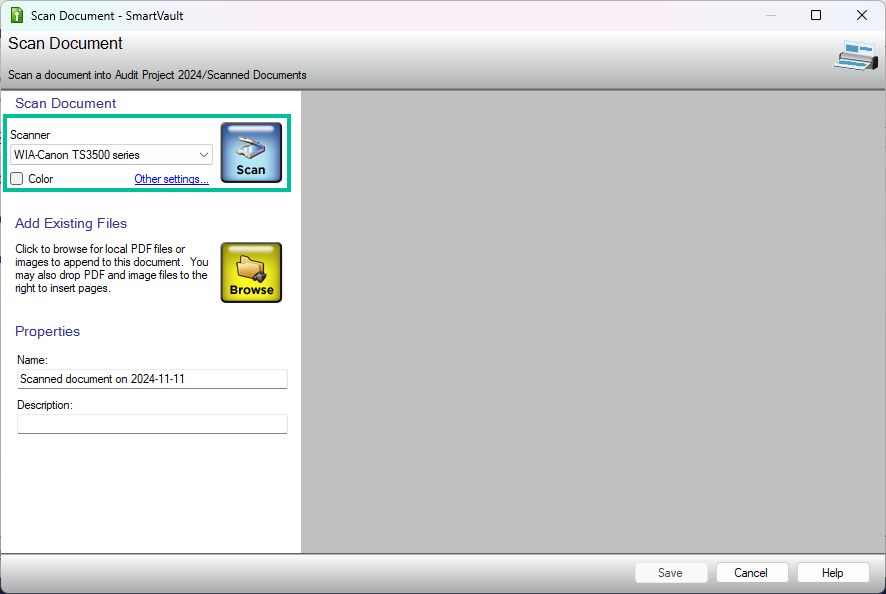Click the scanner illustration in header banner
The height and width of the screenshot is (594, 886).
[854, 55]
